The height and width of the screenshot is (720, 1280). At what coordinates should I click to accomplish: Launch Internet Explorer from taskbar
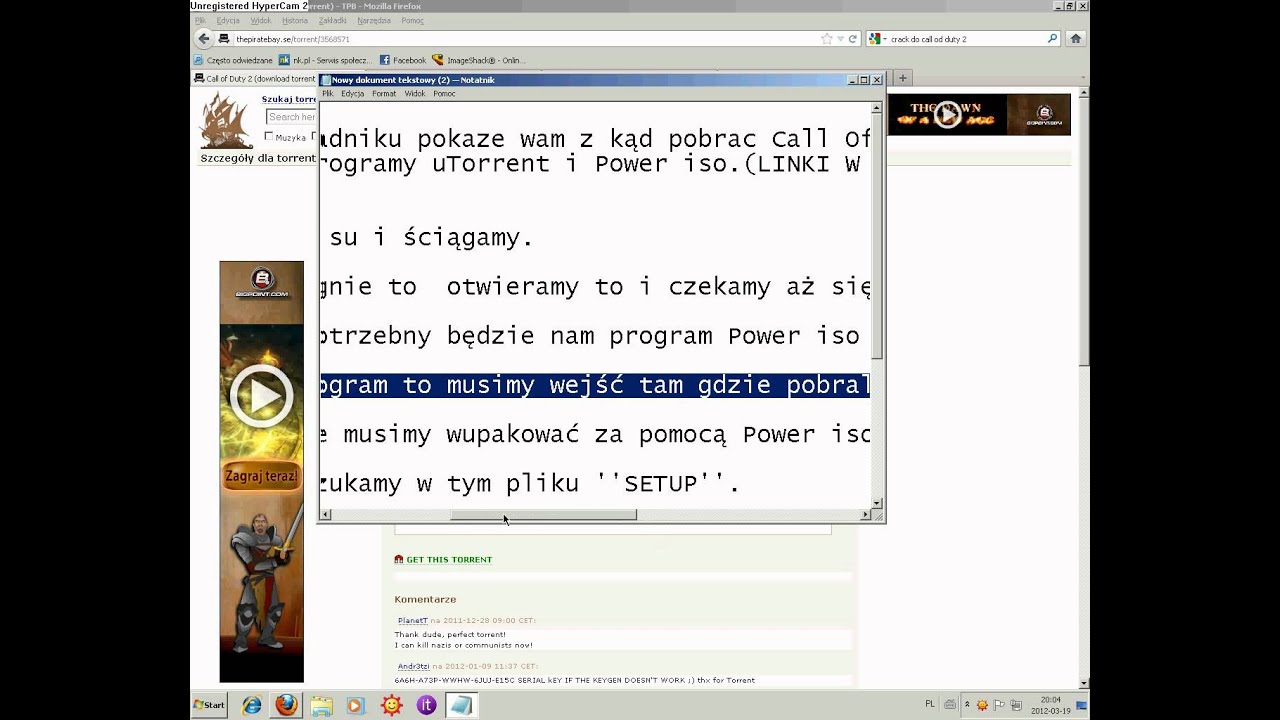(x=252, y=705)
